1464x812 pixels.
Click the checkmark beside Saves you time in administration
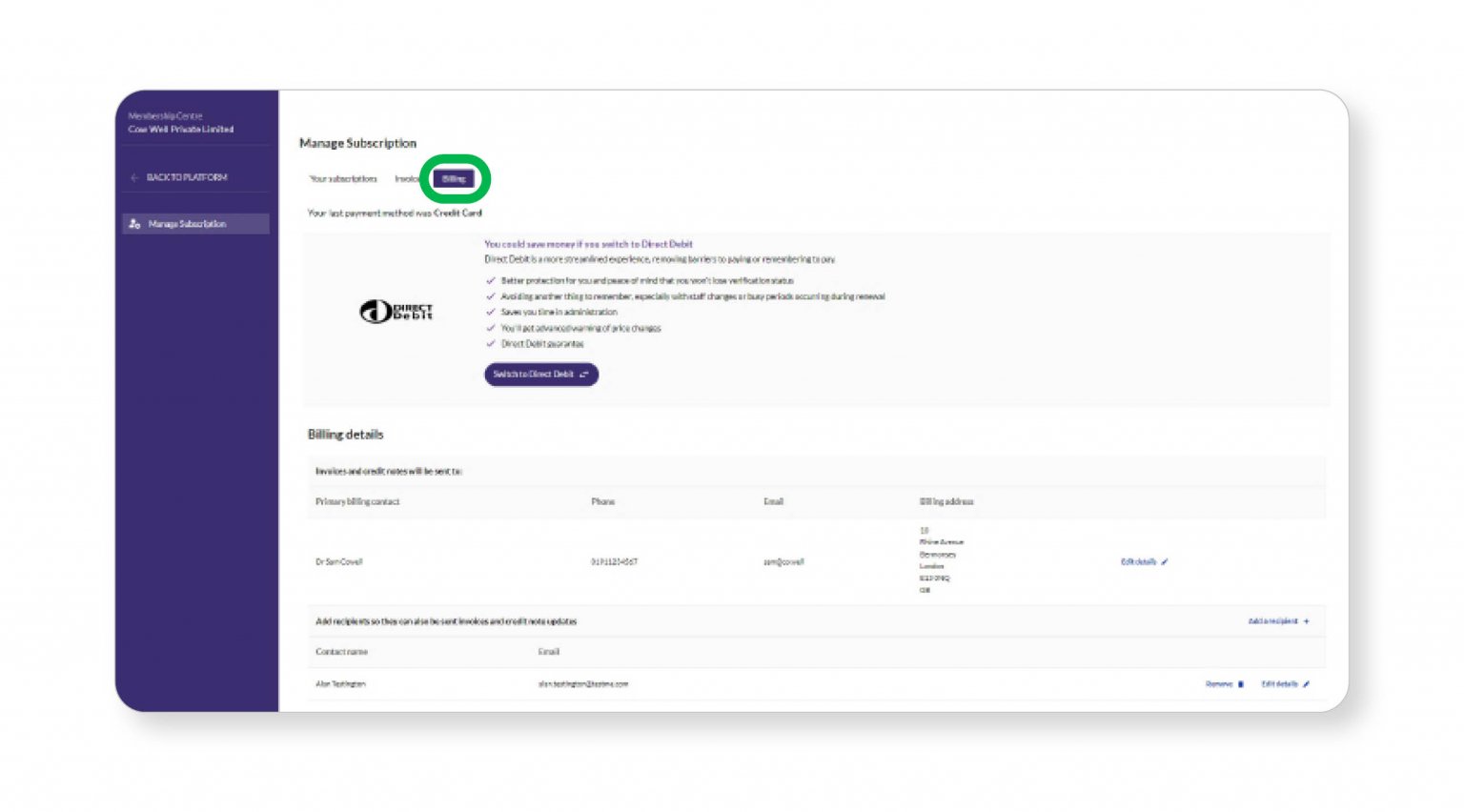coord(491,312)
